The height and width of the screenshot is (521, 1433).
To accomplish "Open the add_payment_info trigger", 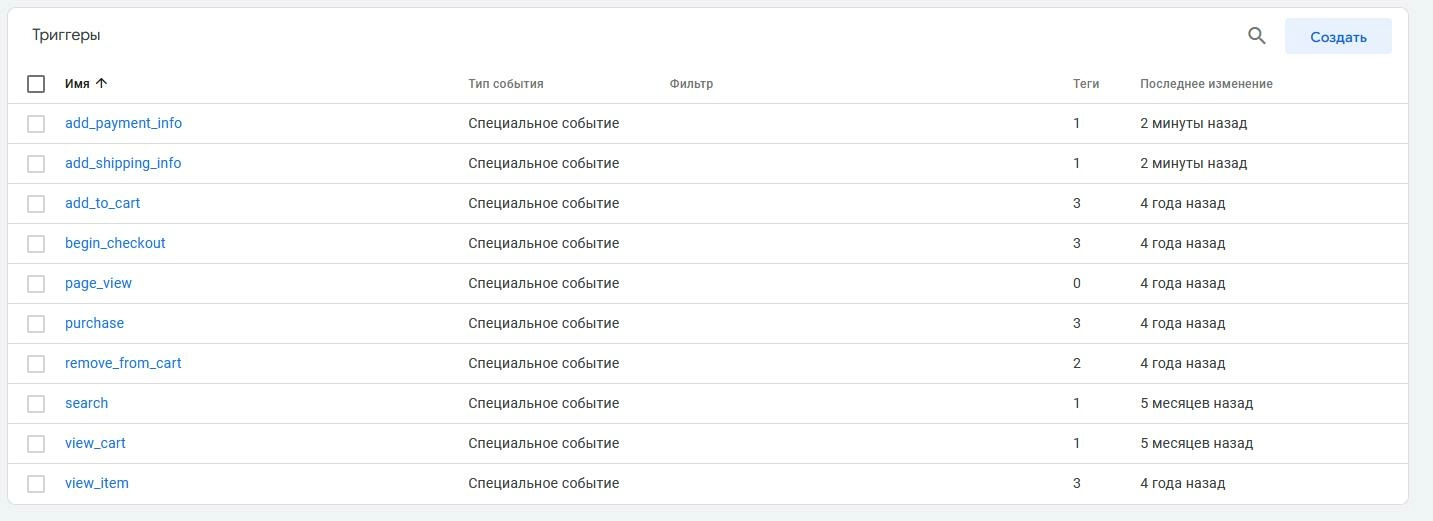I will coord(123,123).
